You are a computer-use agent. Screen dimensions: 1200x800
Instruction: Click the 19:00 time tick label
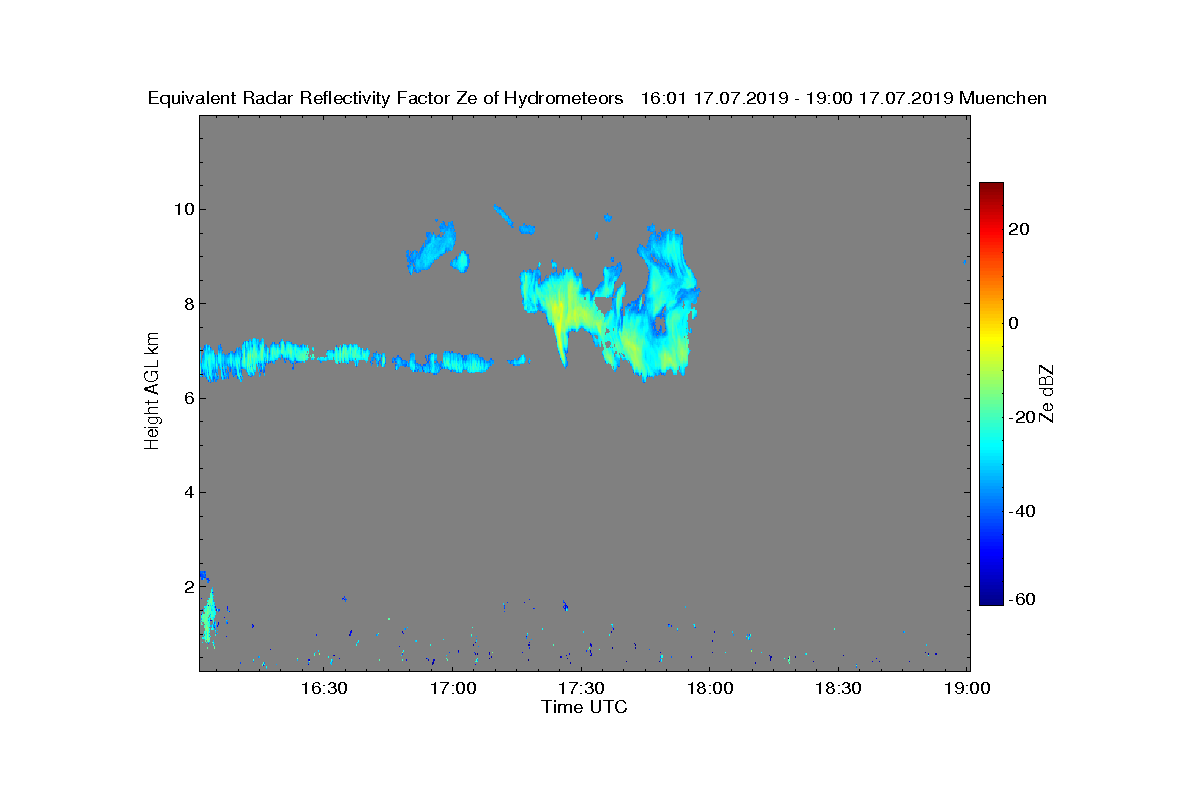click(967, 688)
